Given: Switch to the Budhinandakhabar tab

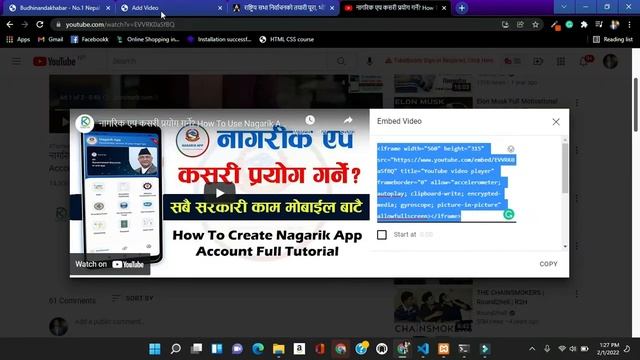Looking at the screenshot, I should pos(60,8).
